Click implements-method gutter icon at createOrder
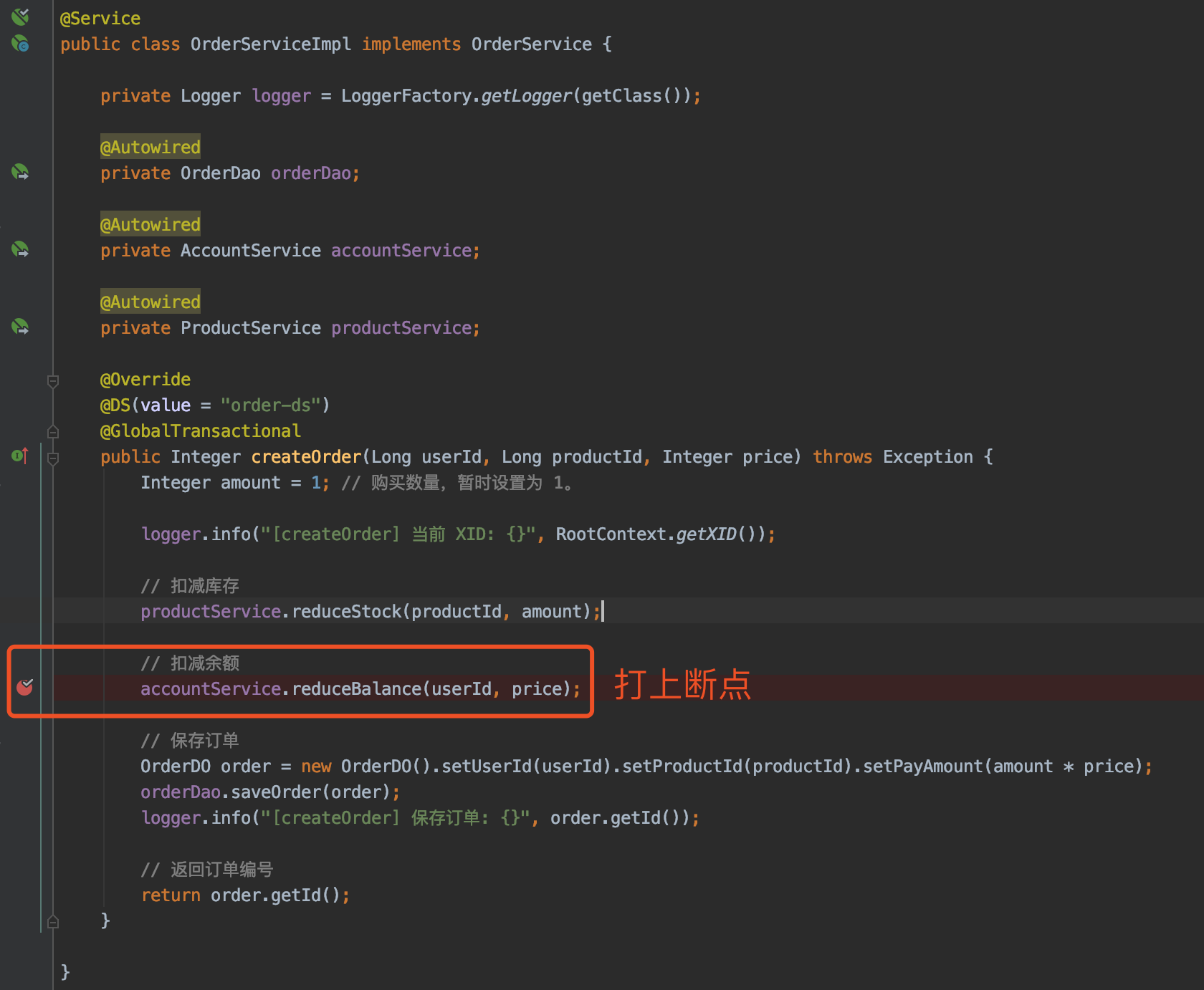The height and width of the screenshot is (990, 1204). click(20, 456)
